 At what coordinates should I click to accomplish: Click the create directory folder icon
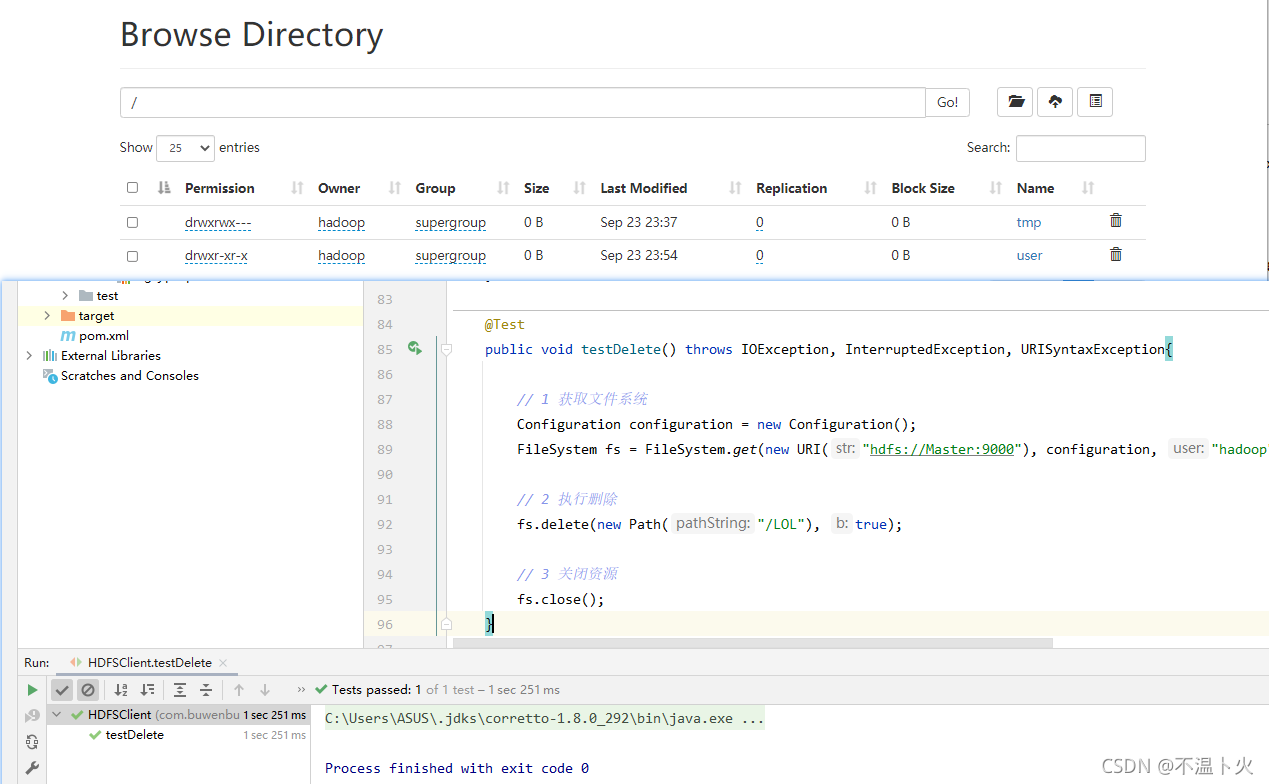tap(1015, 102)
